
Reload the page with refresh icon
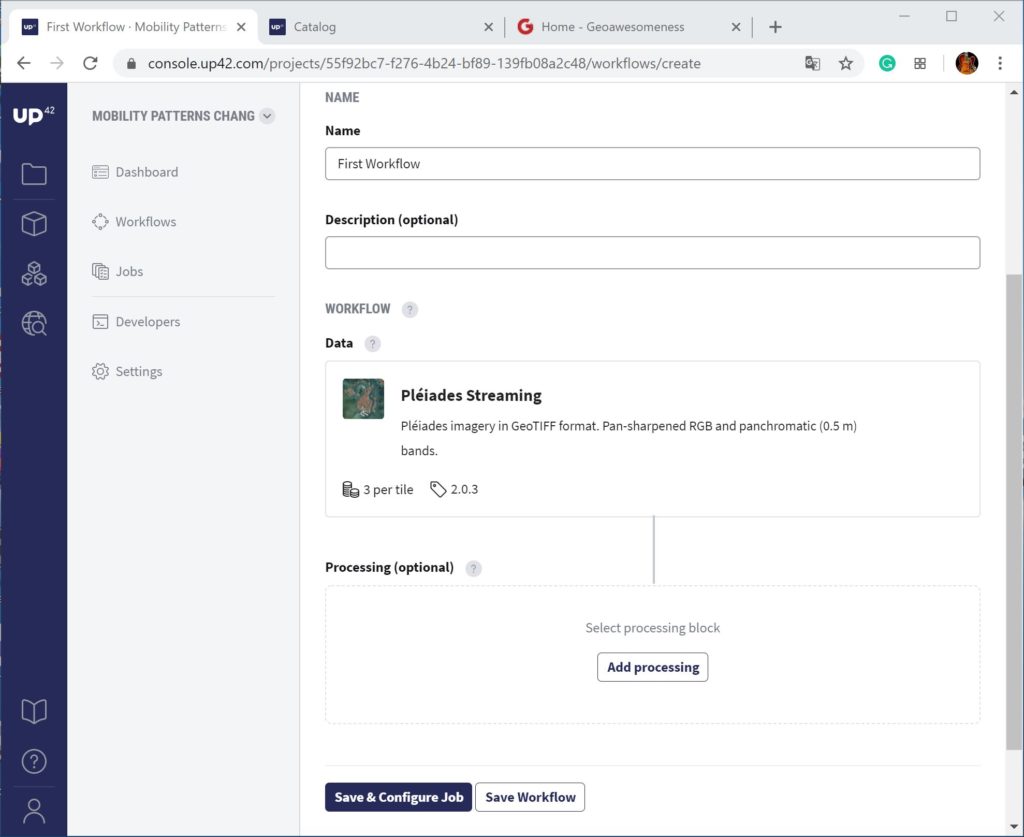tap(90, 63)
